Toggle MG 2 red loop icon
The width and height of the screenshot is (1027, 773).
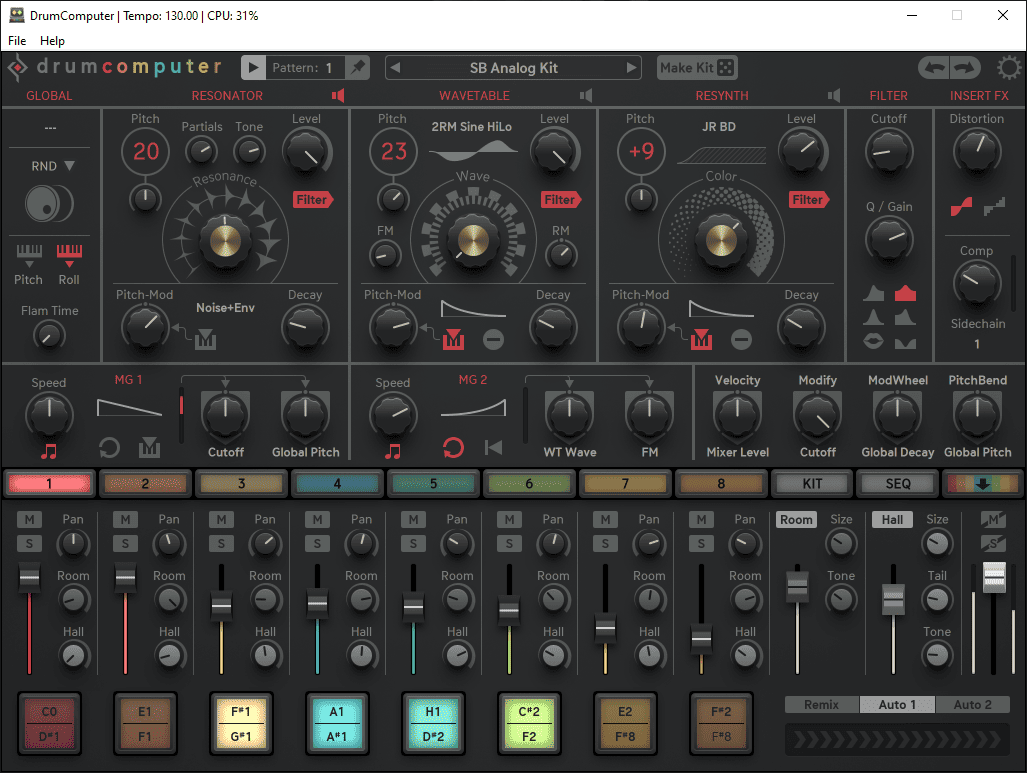click(x=453, y=448)
